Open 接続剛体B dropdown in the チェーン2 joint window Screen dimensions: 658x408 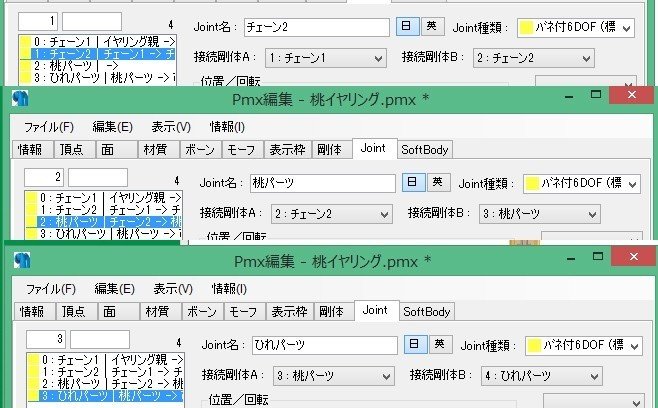pyautogui.click(x=533, y=58)
